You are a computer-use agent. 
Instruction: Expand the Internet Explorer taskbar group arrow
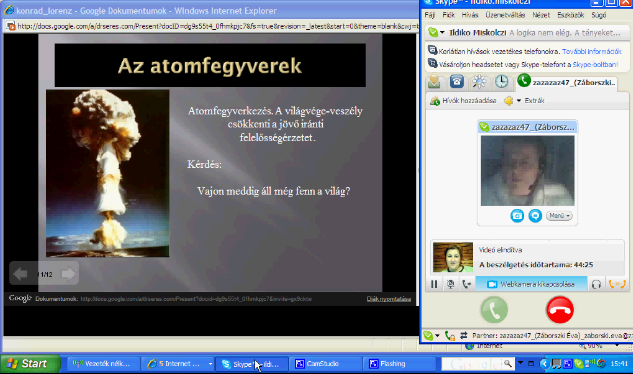point(210,364)
